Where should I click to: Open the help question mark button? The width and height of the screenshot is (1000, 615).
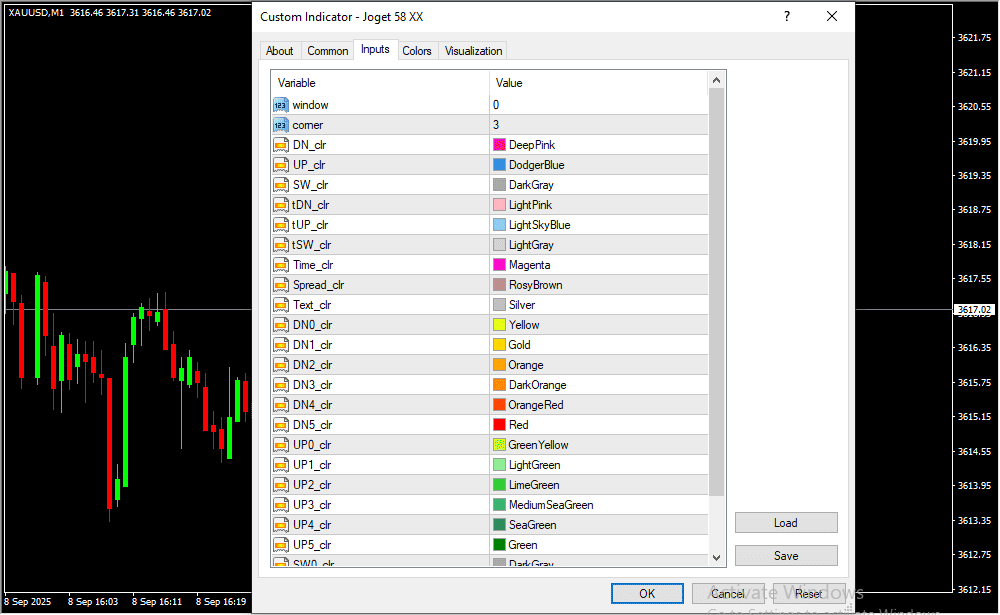coord(787,17)
